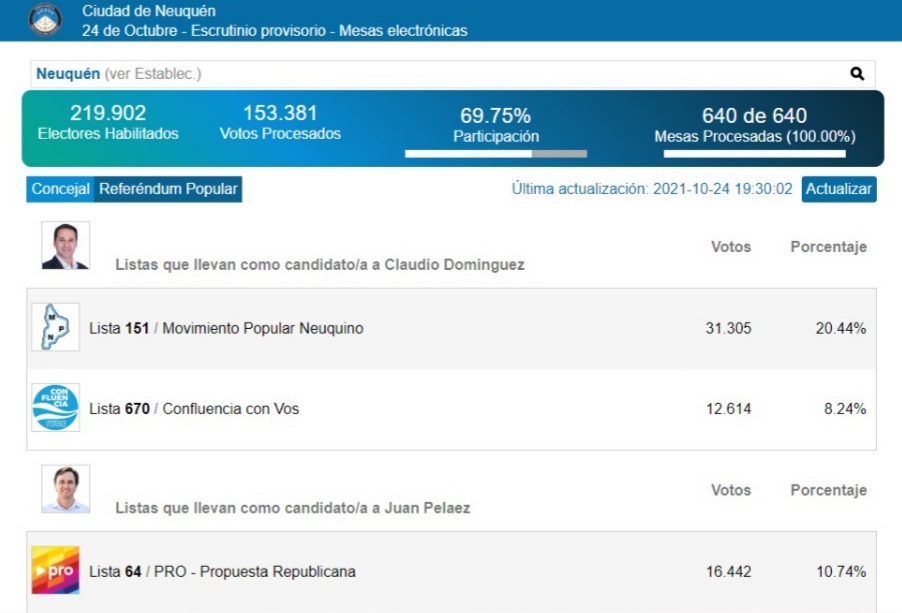Screen dimensions: 902x613
Task: Click the search magnifier icon
Action: (857, 74)
